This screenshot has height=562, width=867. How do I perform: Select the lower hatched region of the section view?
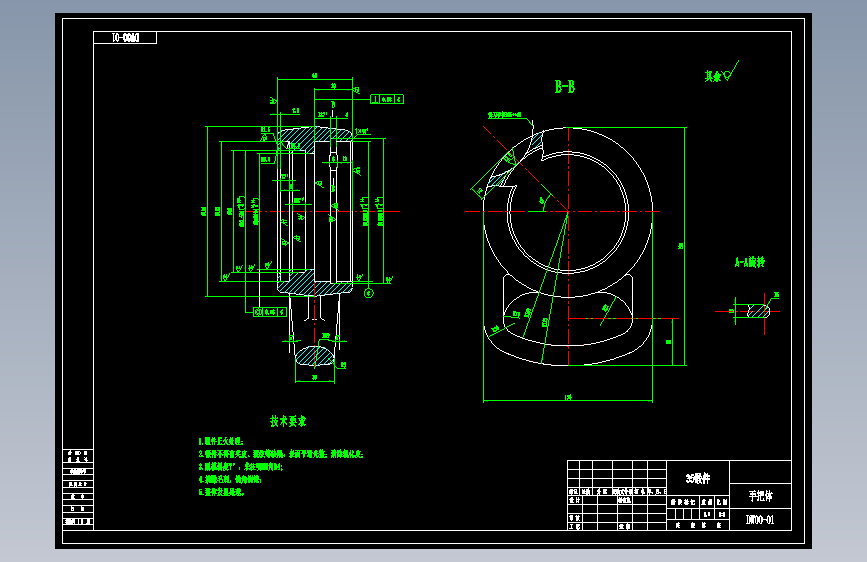click(x=314, y=283)
